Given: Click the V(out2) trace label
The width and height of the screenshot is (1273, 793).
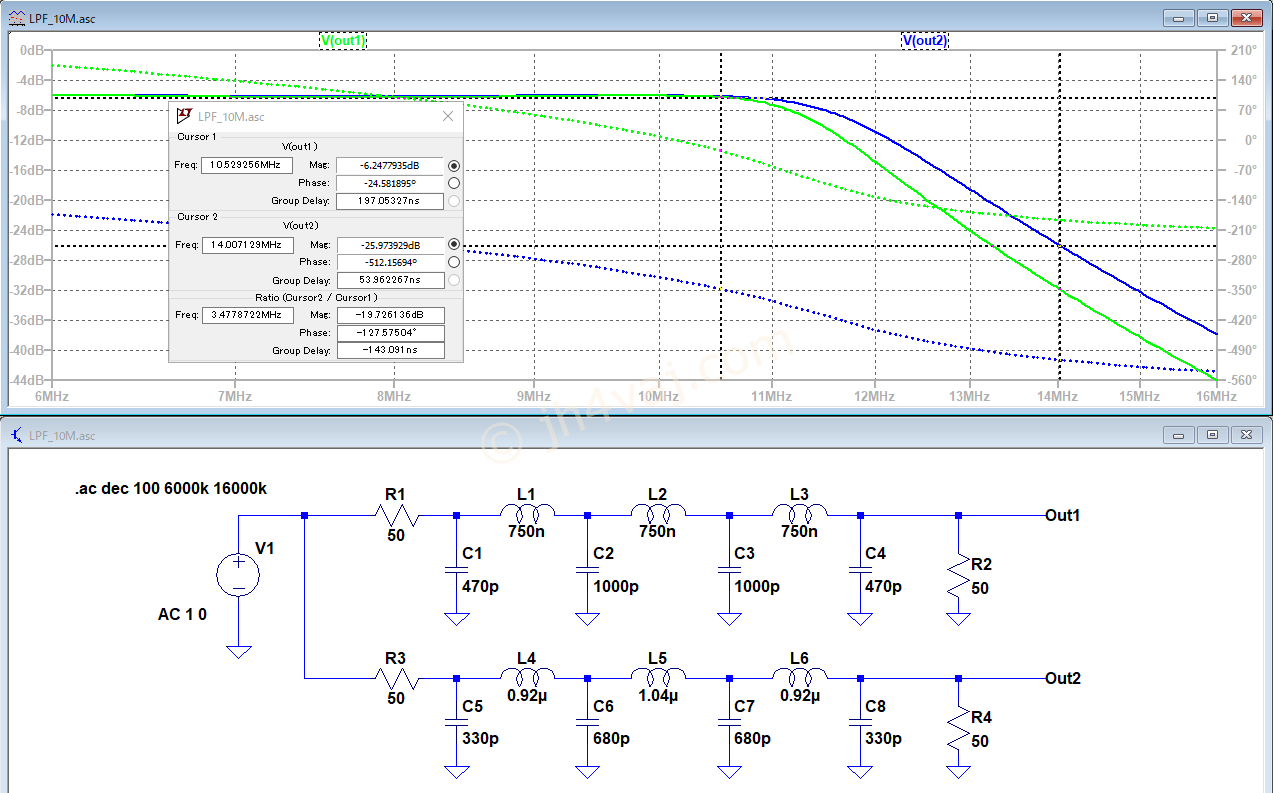Looking at the screenshot, I should click(x=925, y=41).
